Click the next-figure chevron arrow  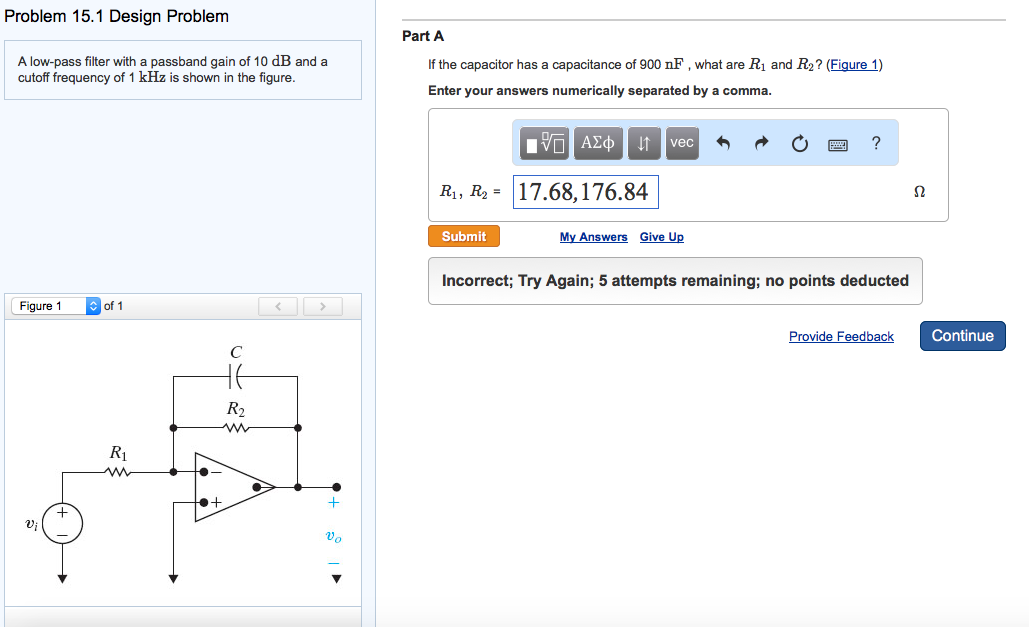pos(322,306)
